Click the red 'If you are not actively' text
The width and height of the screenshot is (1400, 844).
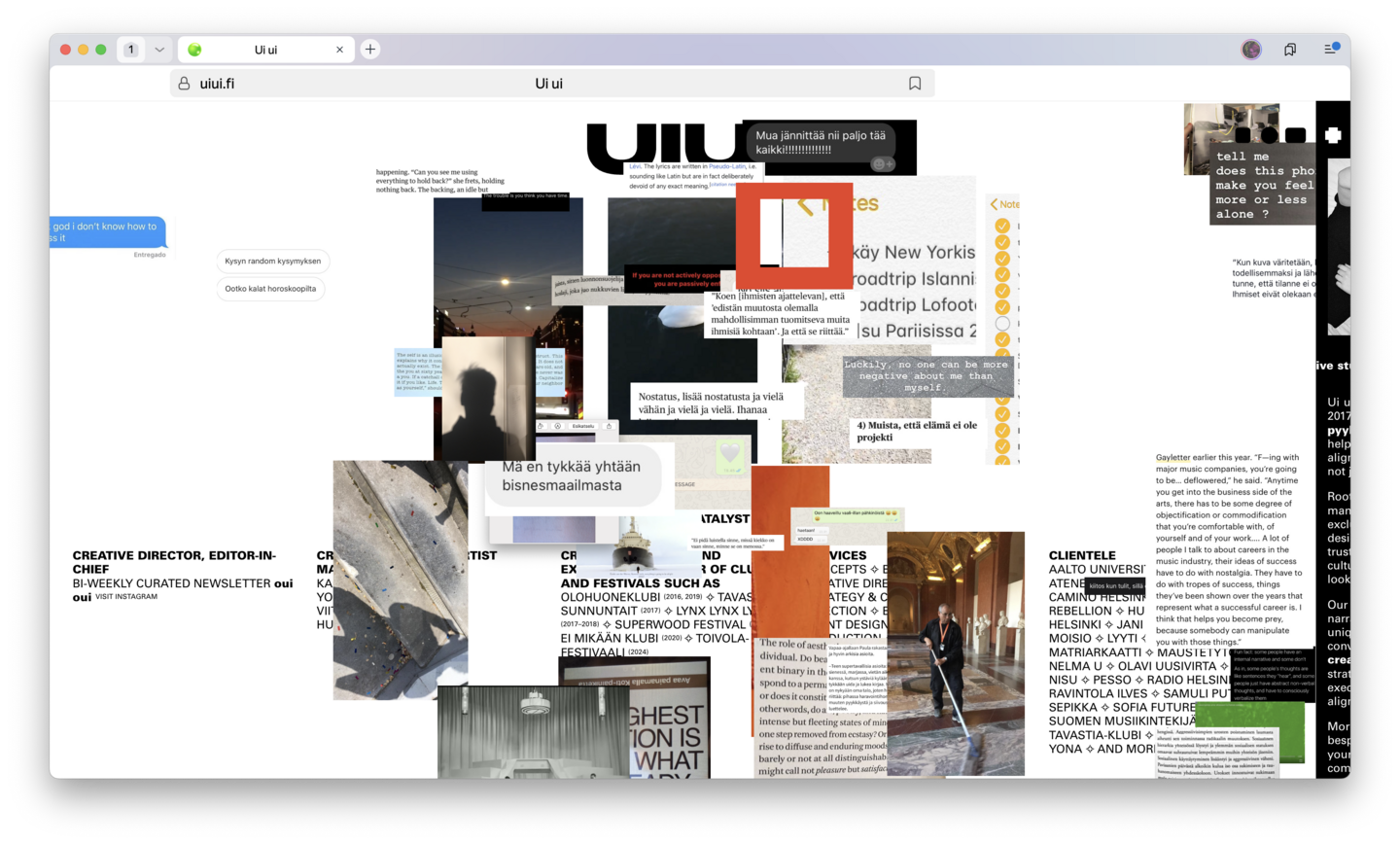coord(677,279)
